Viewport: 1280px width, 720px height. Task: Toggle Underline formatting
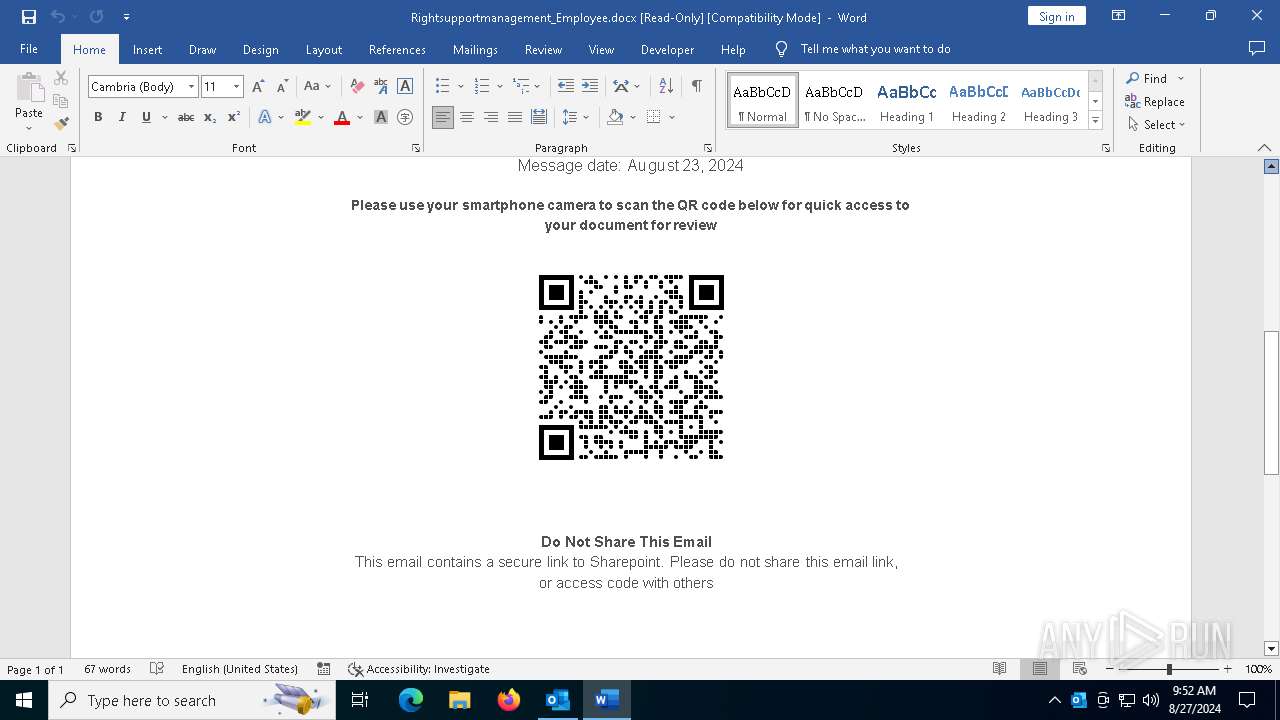coord(146,117)
